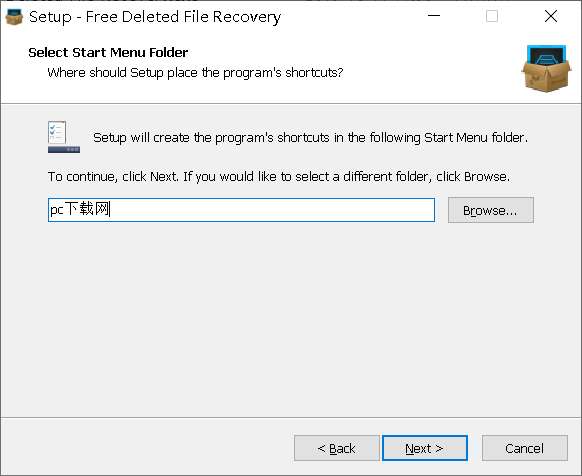Click the window title 'Setup - Free Deleted File Recovery'
This screenshot has width=582, height=476.
click(155, 17)
